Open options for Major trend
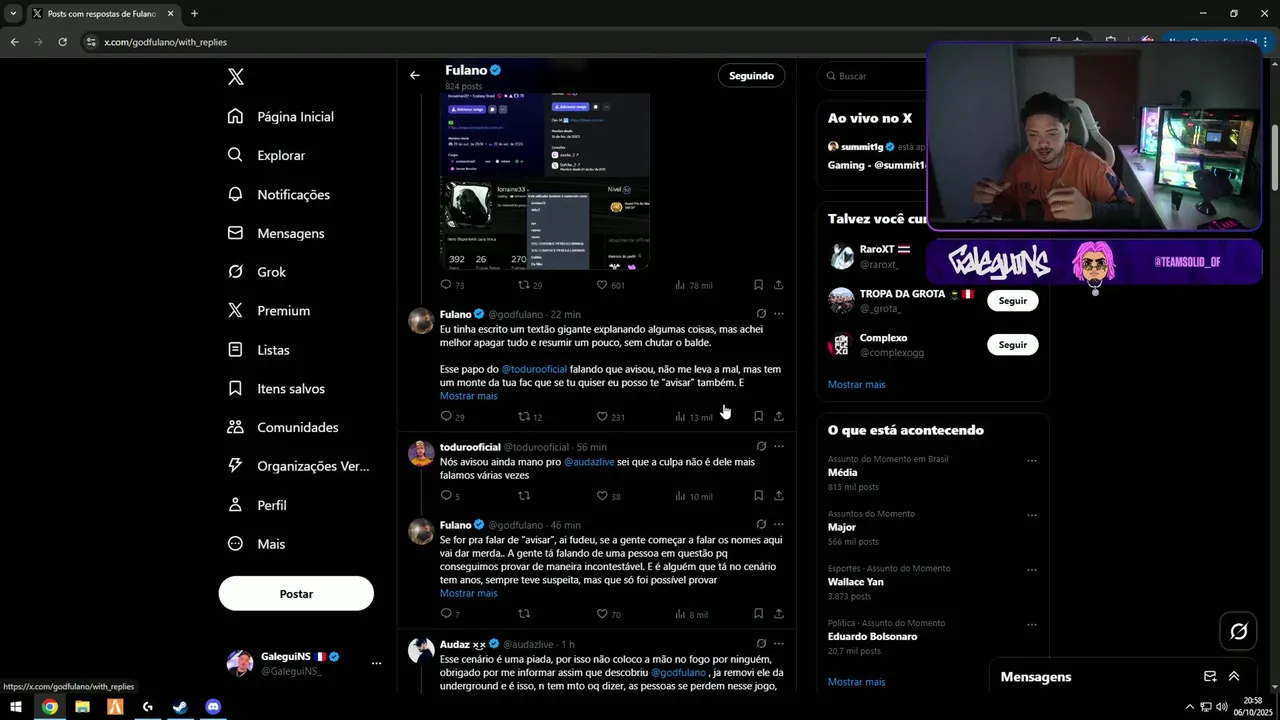Viewport: 1280px width, 720px height. click(x=1032, y=516)
